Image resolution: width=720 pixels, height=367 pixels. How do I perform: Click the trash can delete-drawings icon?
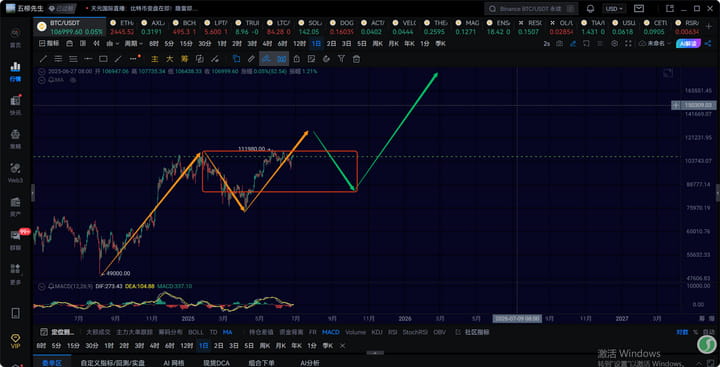tap(356, 59)
